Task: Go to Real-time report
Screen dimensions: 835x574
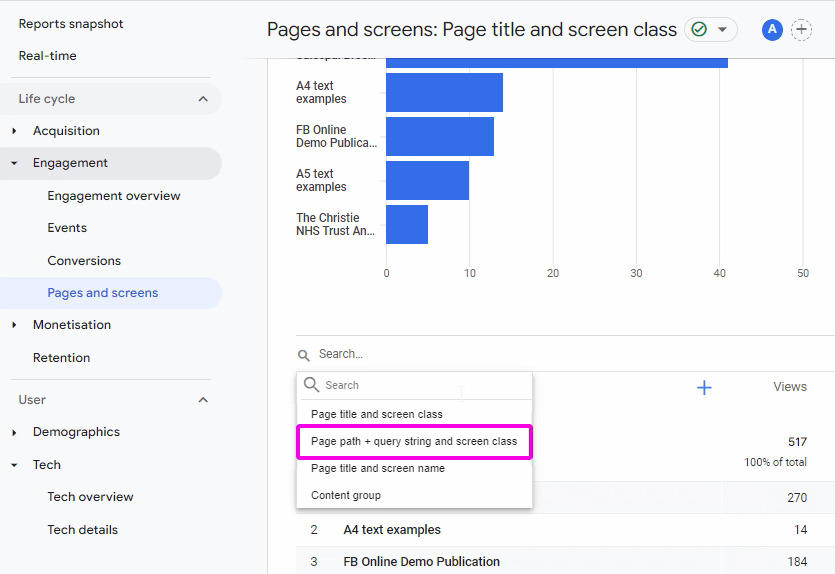Action: [x=47, y=56]
